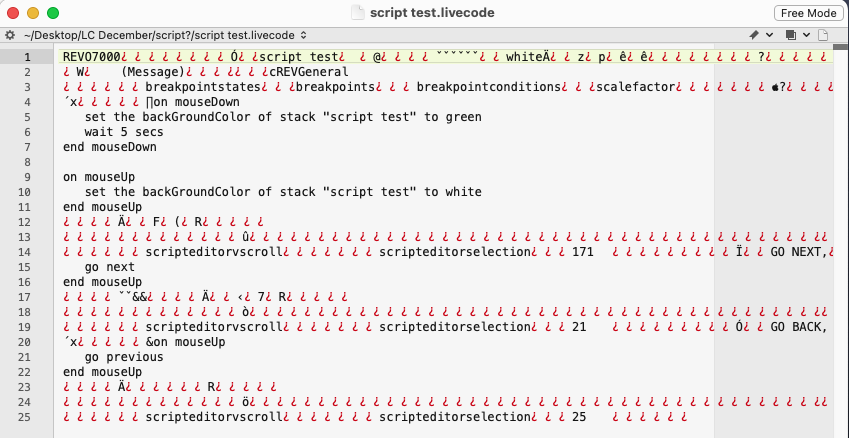
Task: Expand the chevron beside the markers pencil
Action: coord(769,35)
